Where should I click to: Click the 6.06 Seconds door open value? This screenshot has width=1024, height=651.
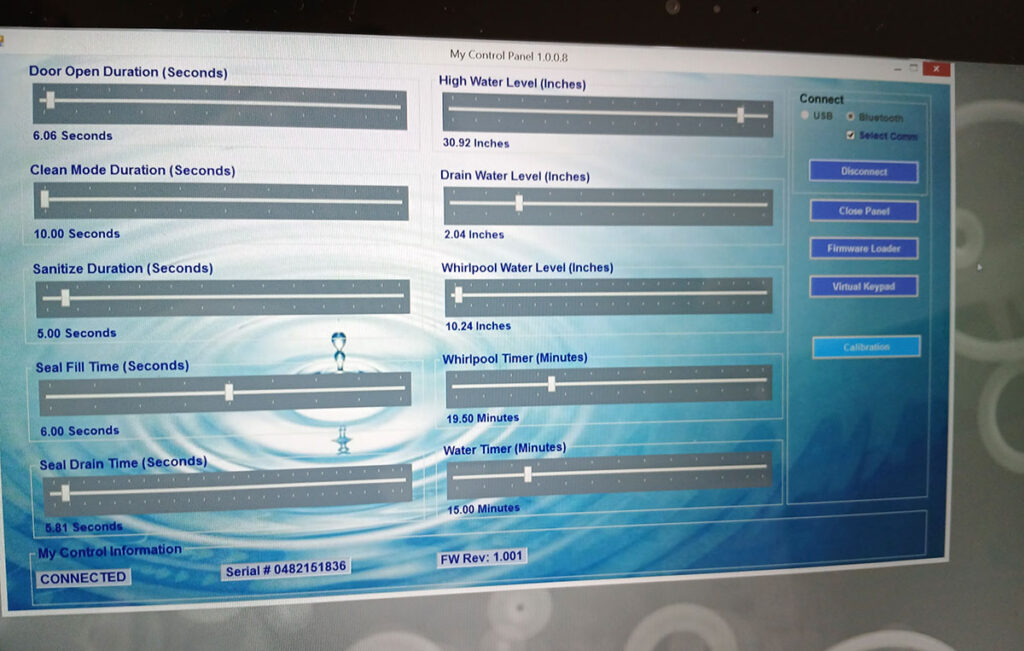tap(72, 136)
